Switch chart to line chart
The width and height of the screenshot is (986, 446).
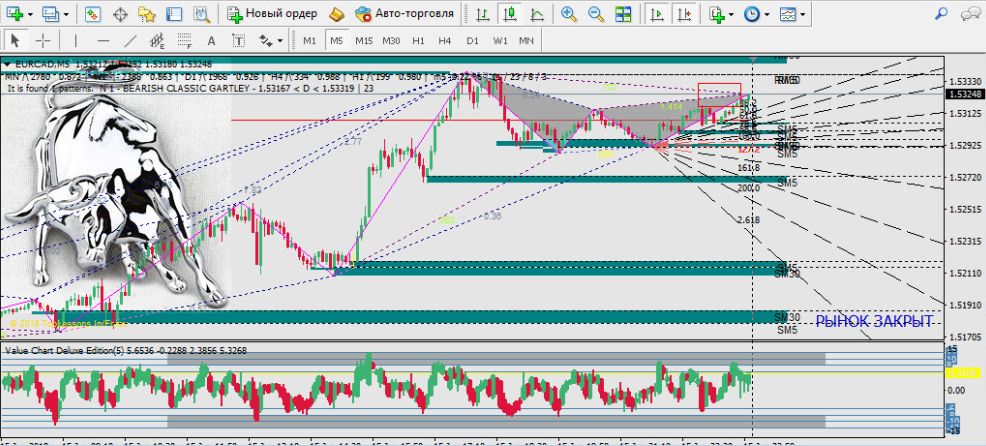(x=536, y=13)
